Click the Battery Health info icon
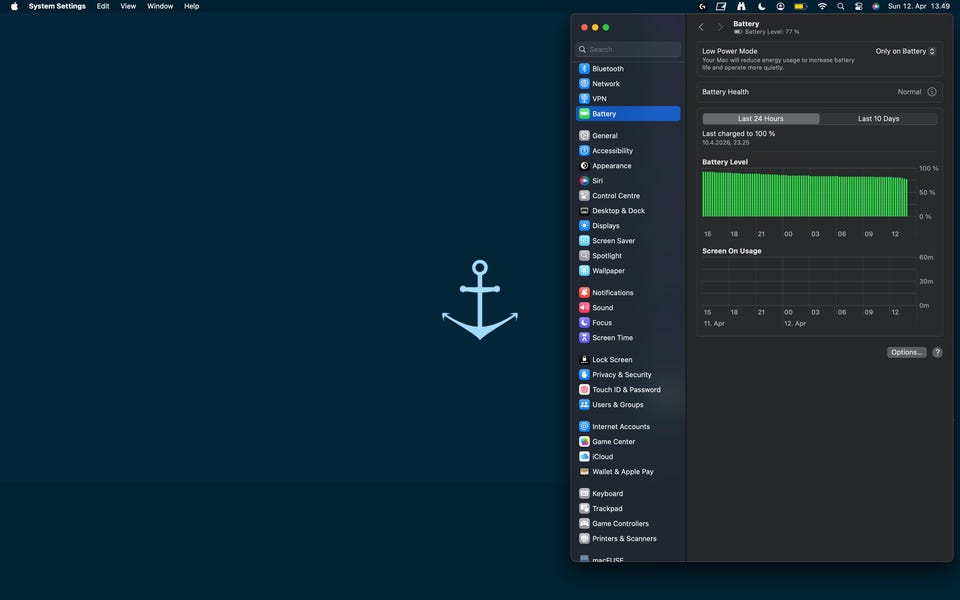This screenshot has height=600, width=960. 932,92
